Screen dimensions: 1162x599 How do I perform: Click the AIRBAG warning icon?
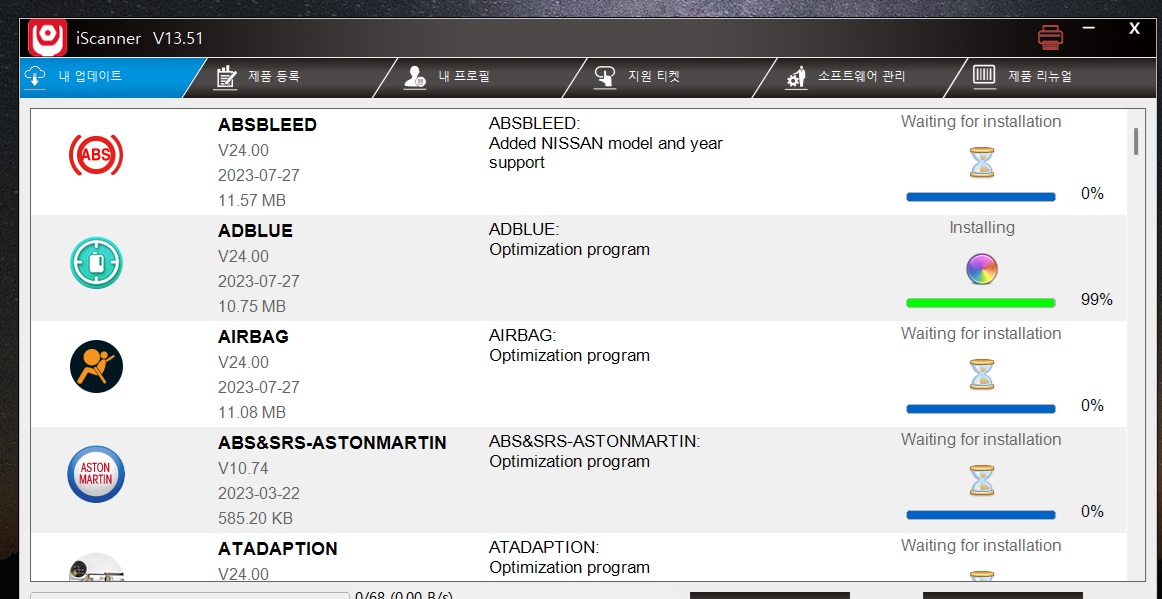[x=96, y=366]
